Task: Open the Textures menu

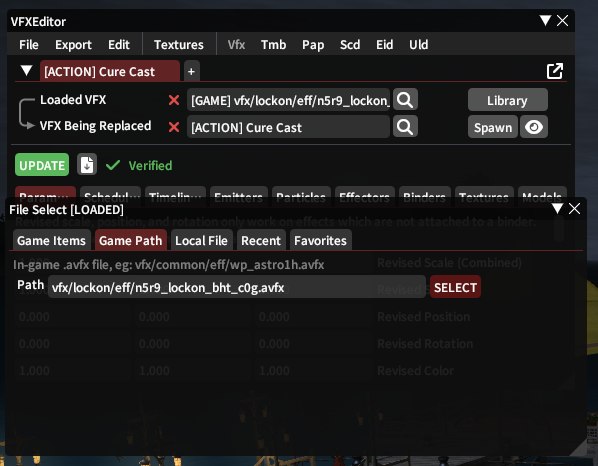Action: pyautogui.click(x=178, y=45)
